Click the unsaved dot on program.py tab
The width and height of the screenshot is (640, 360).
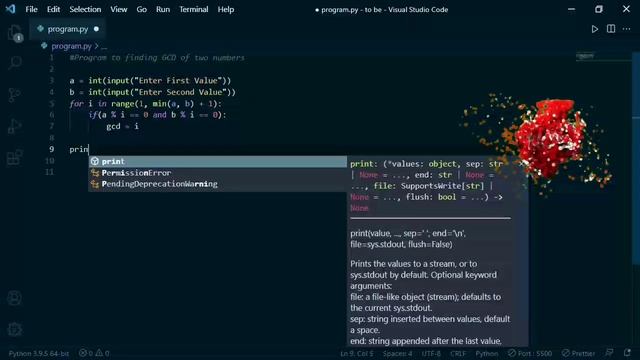click(x=96, y=29)
